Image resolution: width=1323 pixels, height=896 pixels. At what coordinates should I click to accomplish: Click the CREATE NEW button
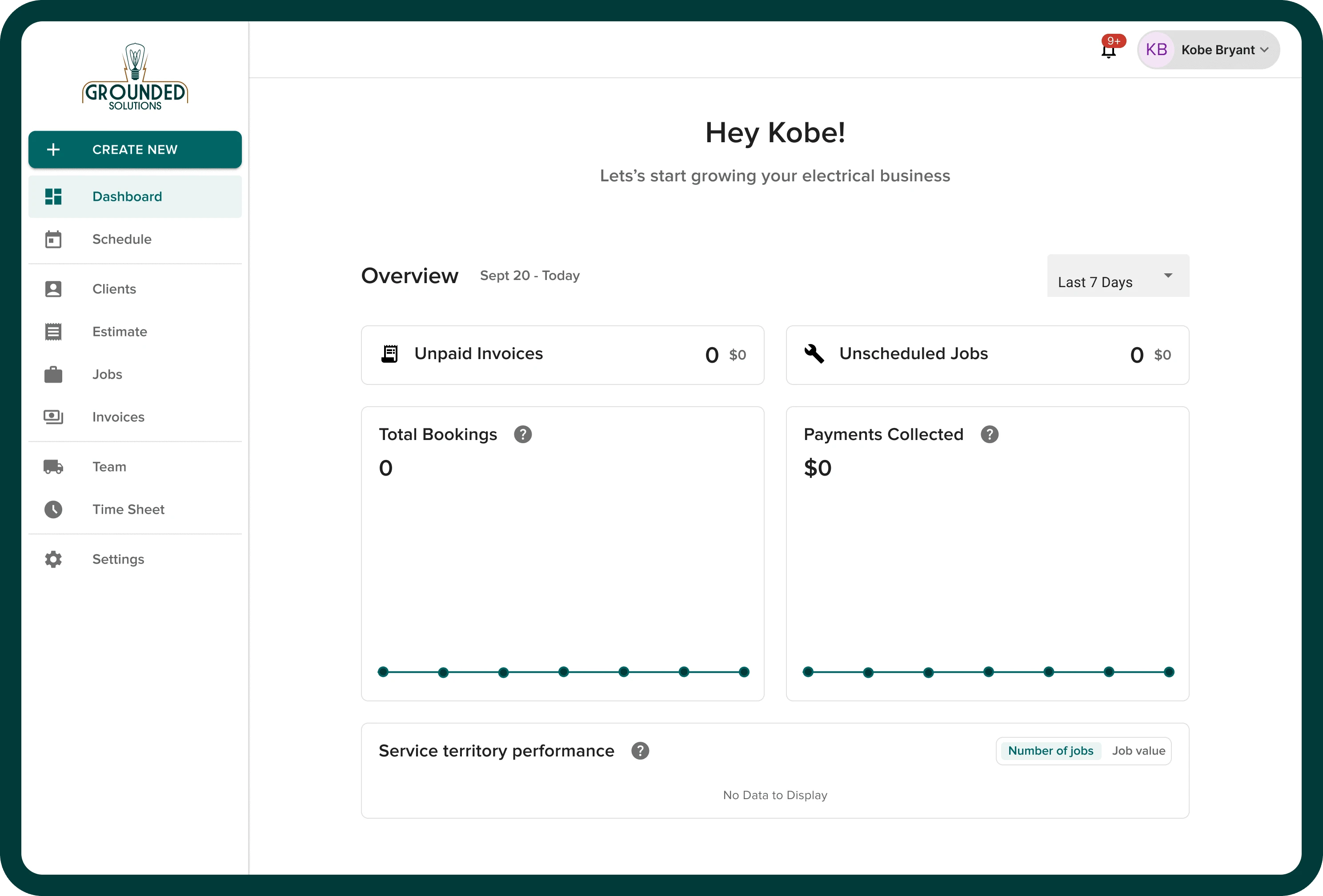pyautogui.click(x=135, y=150)
